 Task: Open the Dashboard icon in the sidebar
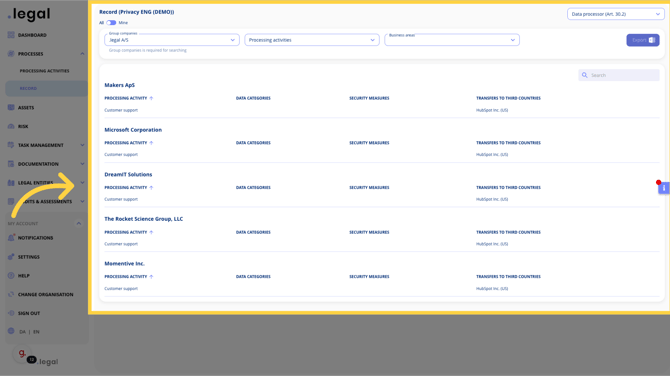click(11, 35)
